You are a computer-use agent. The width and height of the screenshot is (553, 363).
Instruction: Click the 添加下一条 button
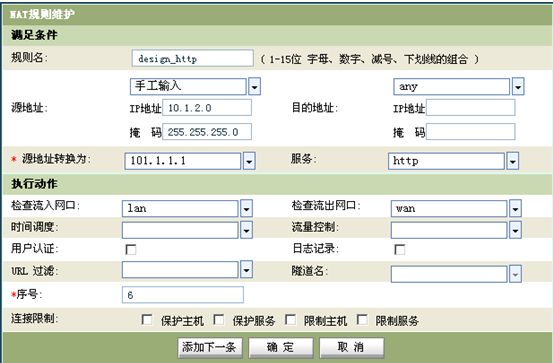[x=210, y=347]
